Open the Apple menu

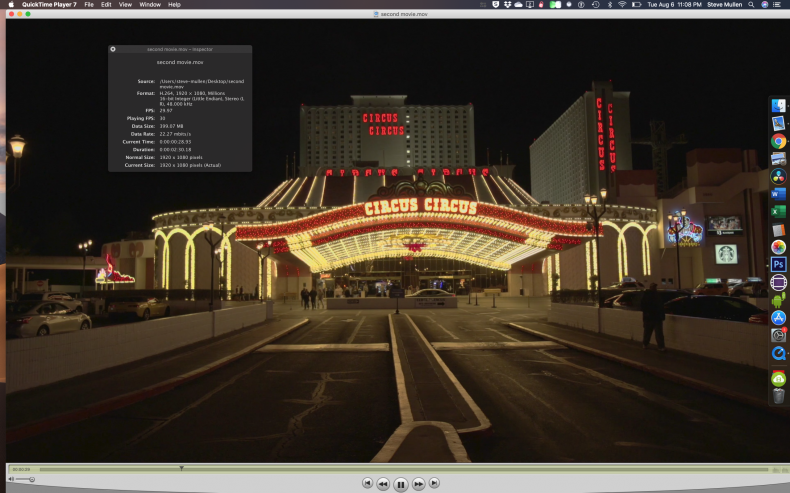point(11,5)
